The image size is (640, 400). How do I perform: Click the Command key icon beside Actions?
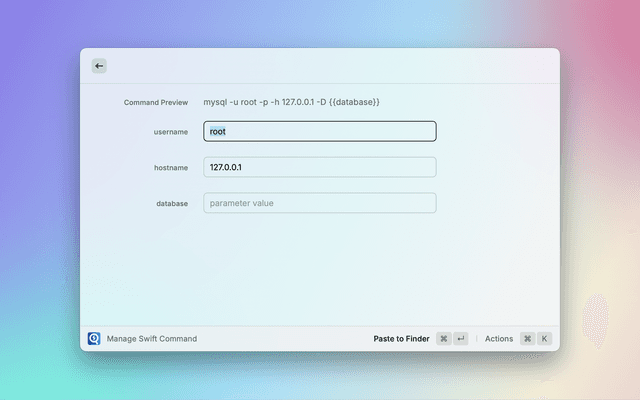point(527,339)
